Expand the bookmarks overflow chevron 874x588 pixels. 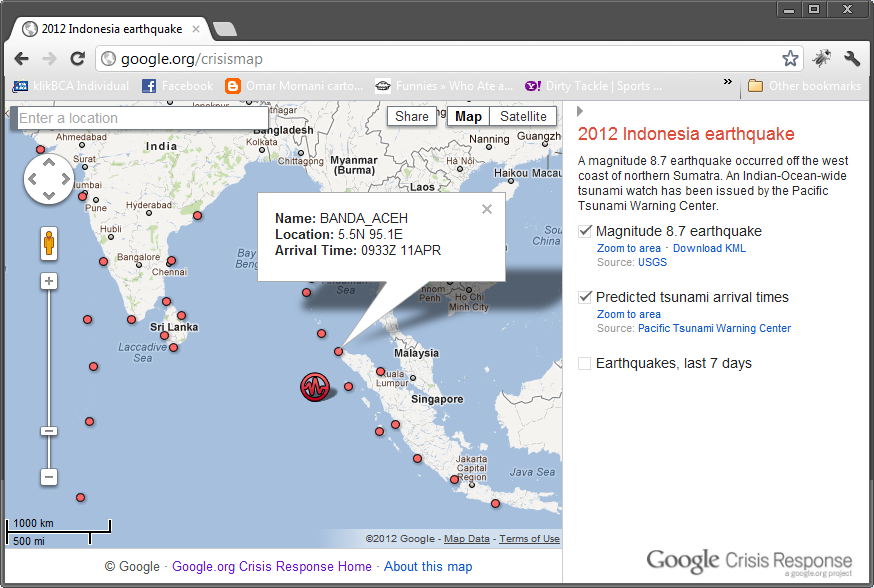(x=727, y=84)
